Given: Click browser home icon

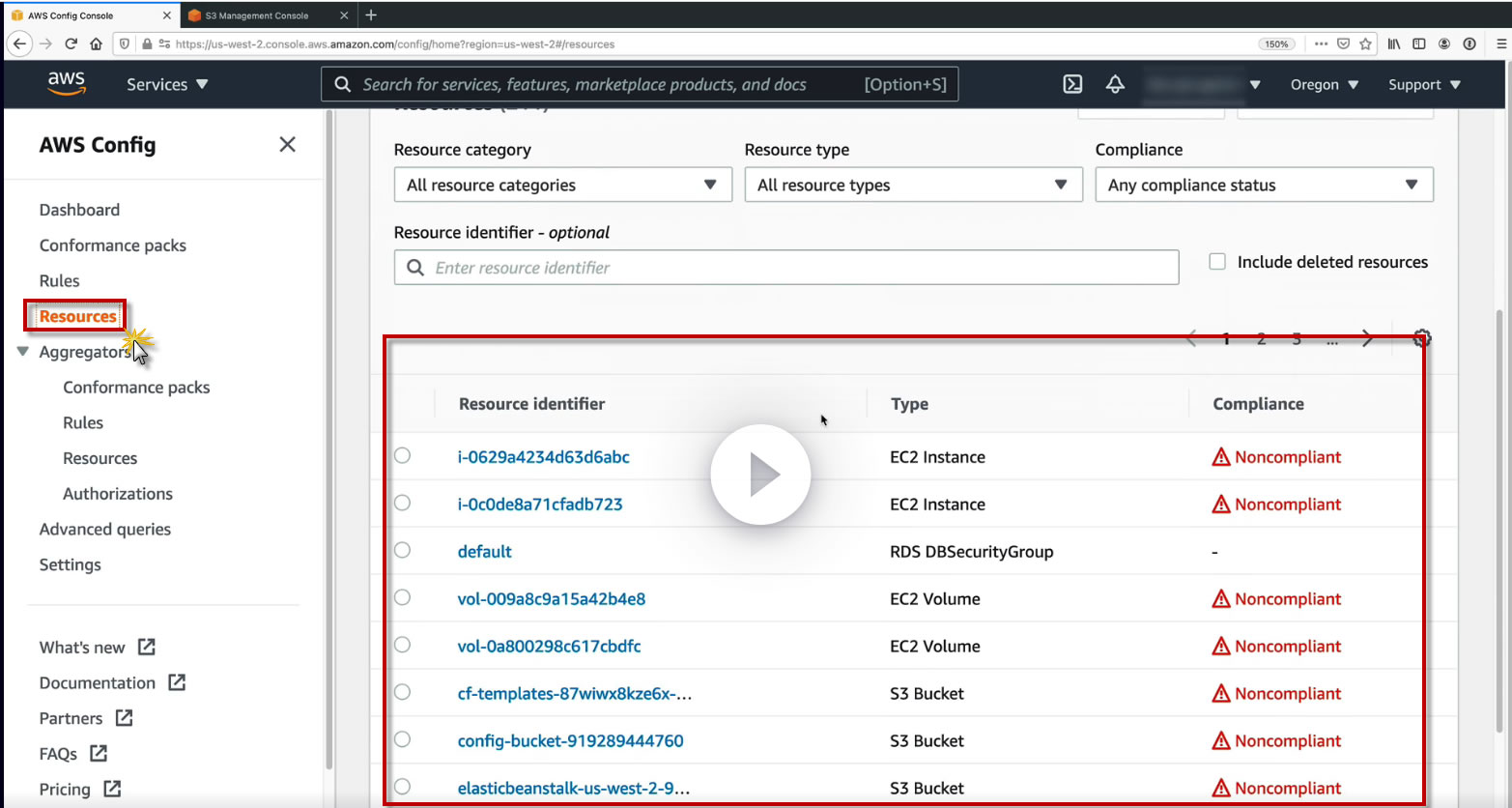Looking at the screenshot, I should 96,43.
